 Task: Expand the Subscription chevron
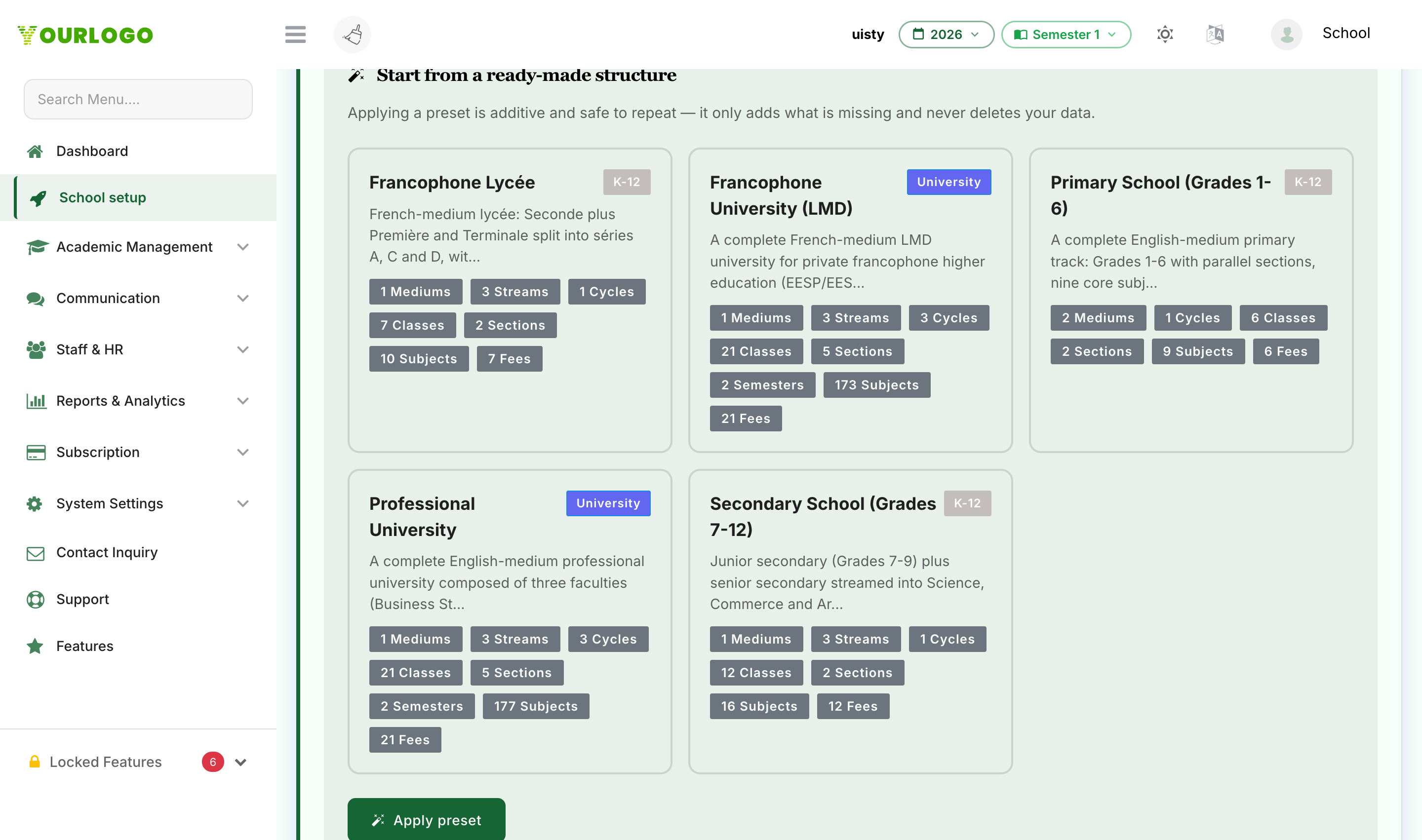point(243,452)
